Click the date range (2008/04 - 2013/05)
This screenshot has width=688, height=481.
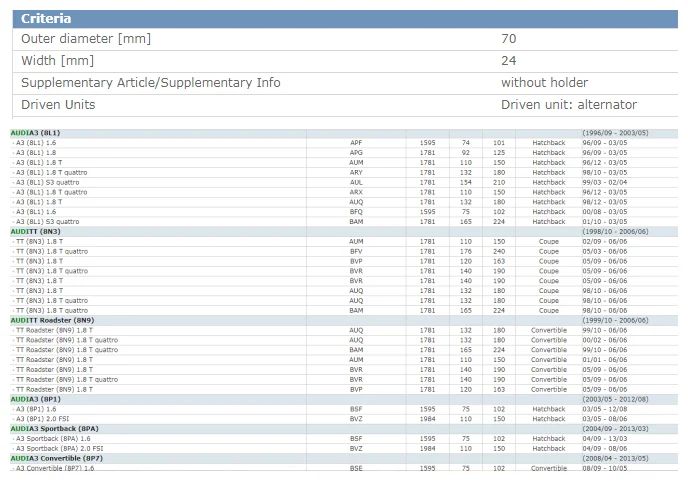(615, 459)
